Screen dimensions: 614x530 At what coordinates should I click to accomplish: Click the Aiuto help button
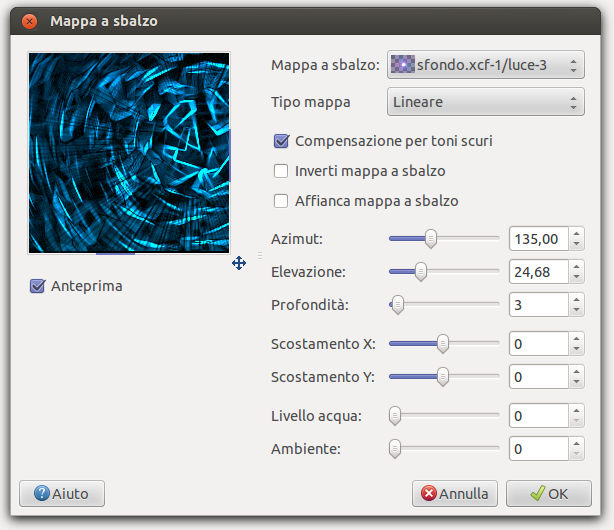[62, 494]
